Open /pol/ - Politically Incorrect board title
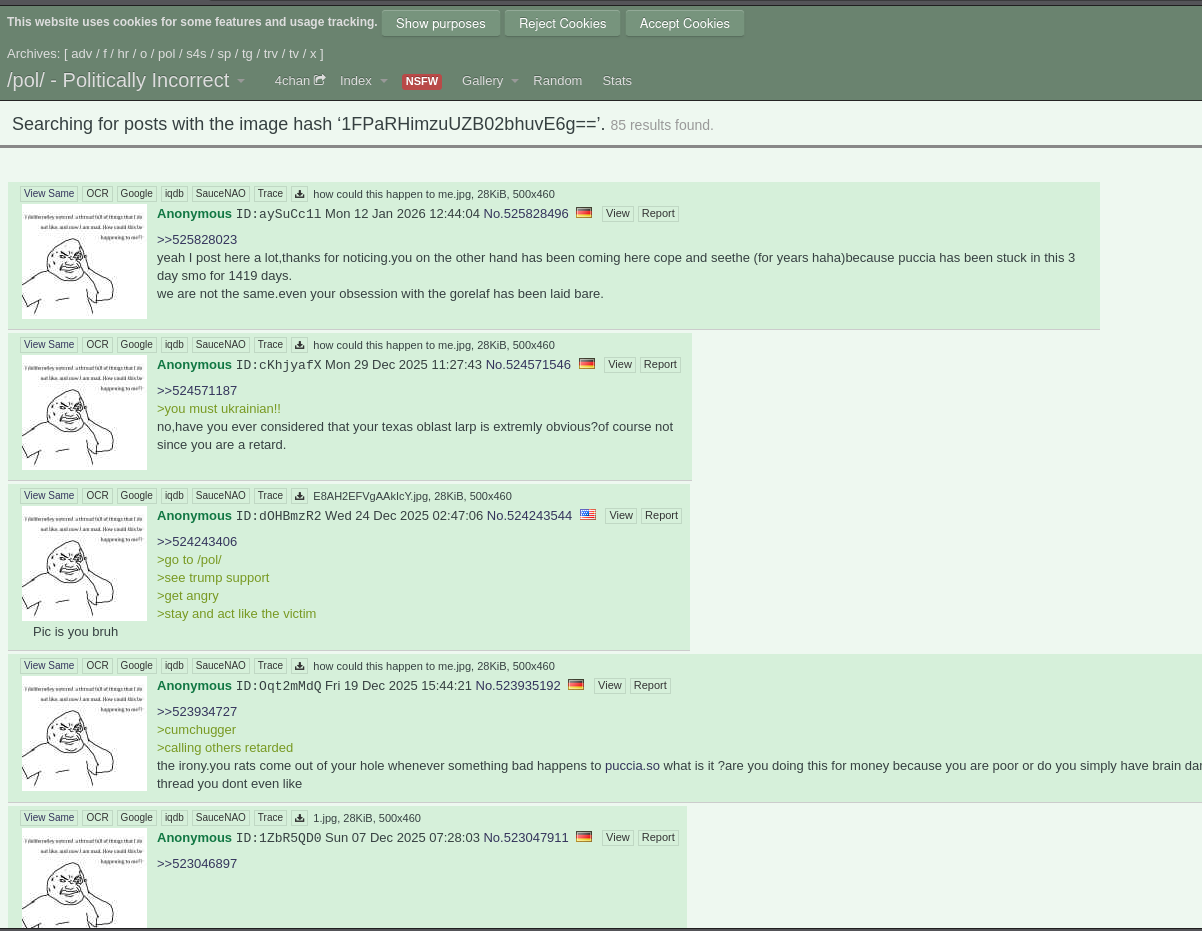1202x931 pixels. (118, 80)
